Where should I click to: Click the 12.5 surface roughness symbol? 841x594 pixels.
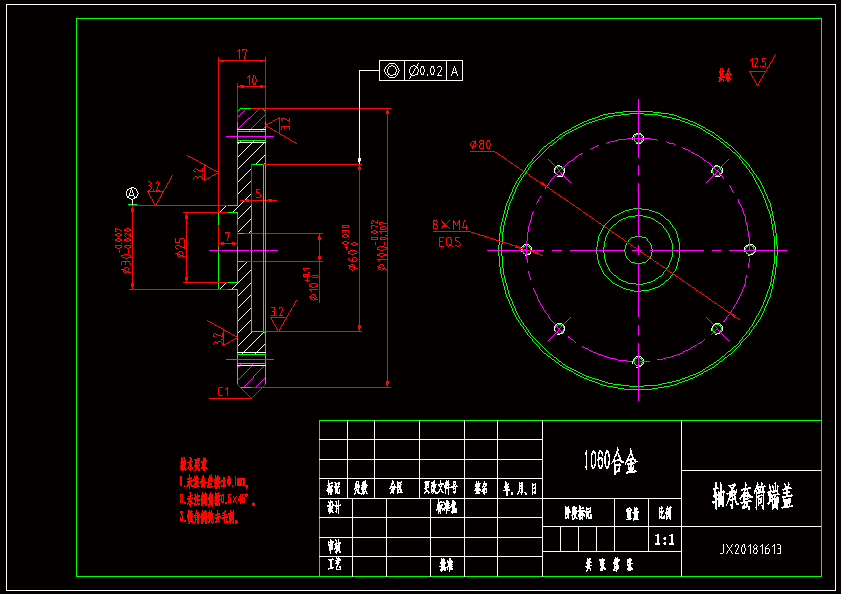pos(759,68)
